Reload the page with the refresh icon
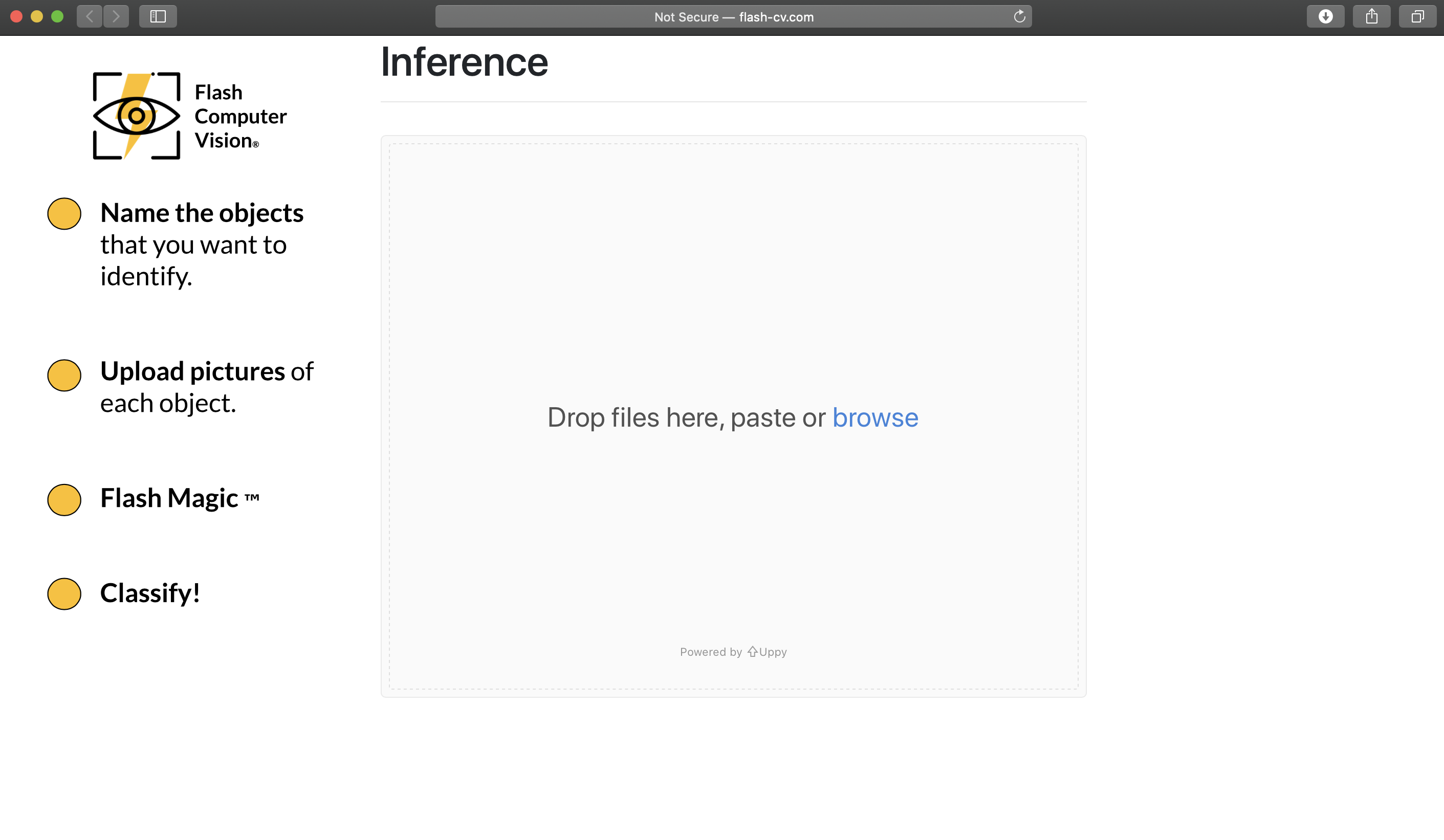The height and width of the screenshot is (840, 1444). 1019,16
